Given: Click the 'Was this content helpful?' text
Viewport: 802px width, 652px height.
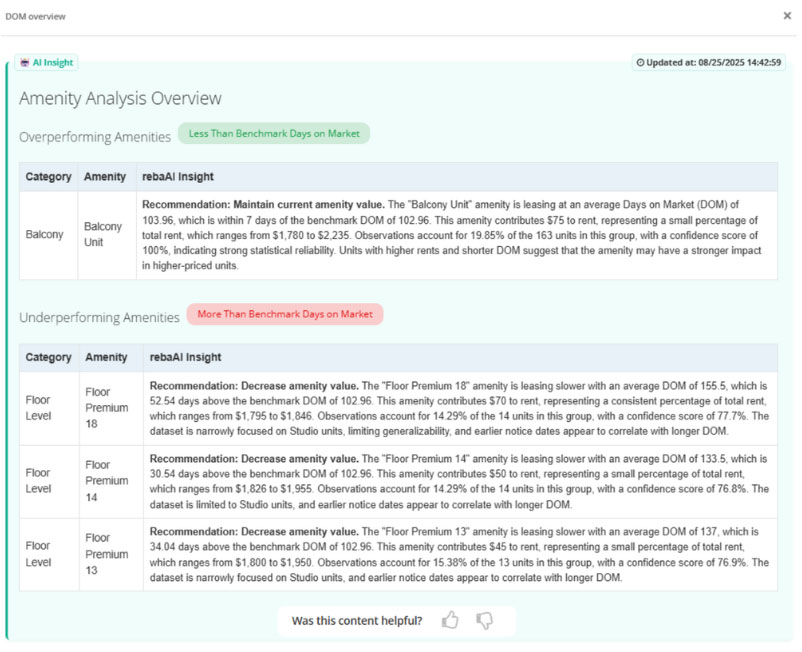Looking at the screenshot, I should click(357, 620).
